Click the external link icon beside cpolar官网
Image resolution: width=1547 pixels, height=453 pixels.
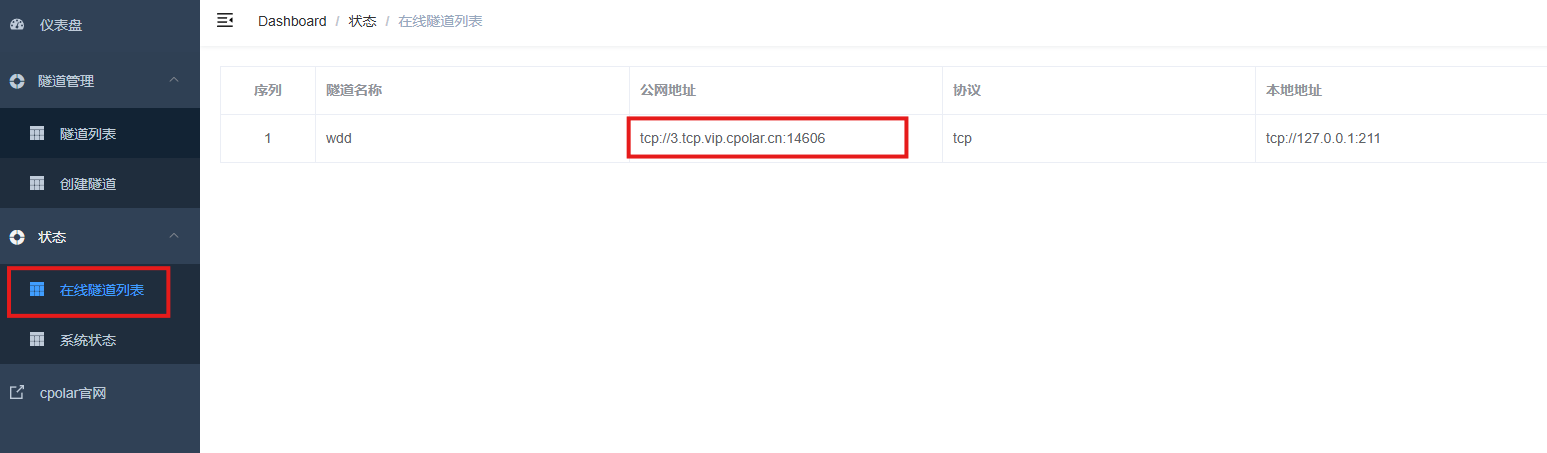pos(17,393)
